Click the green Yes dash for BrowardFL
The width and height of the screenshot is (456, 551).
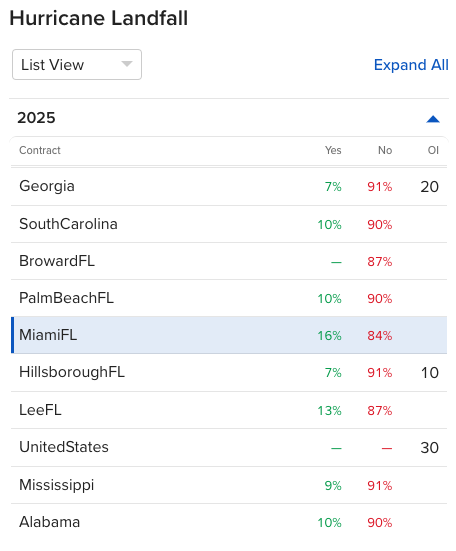336,262
